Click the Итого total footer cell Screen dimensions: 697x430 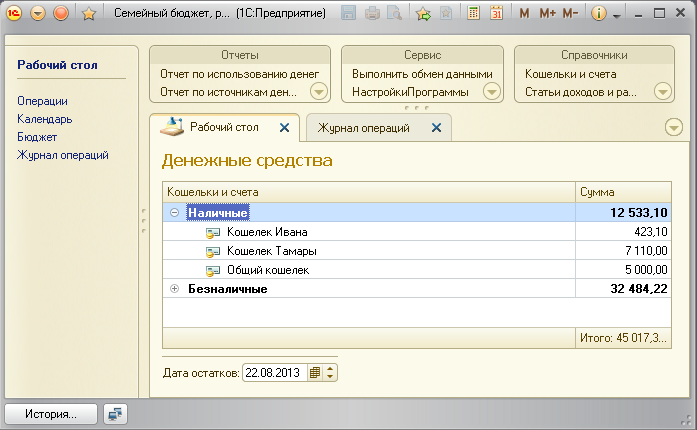pyautogui.click(x=623, y=338)
